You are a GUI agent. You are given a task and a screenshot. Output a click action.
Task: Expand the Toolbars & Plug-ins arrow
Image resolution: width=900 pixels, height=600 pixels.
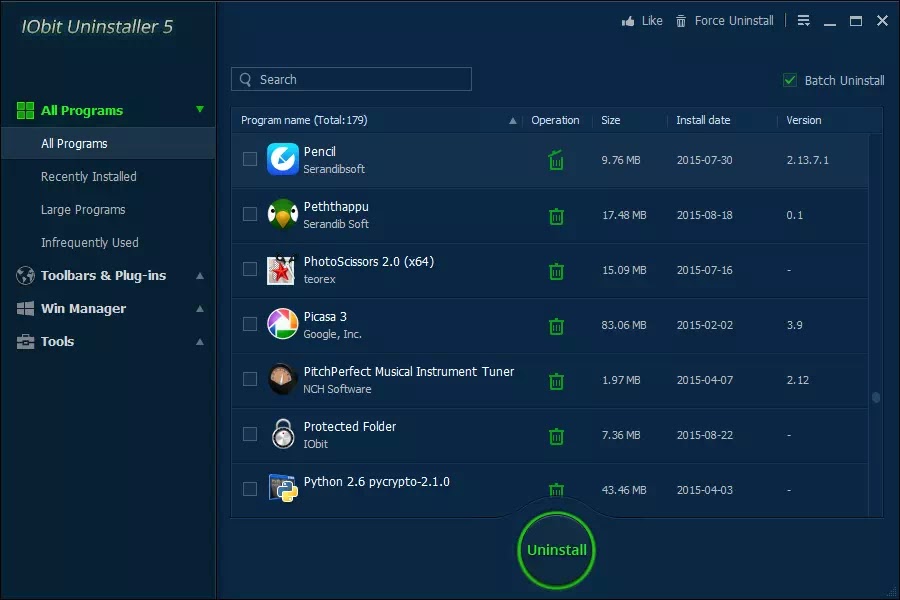[200, 276]
